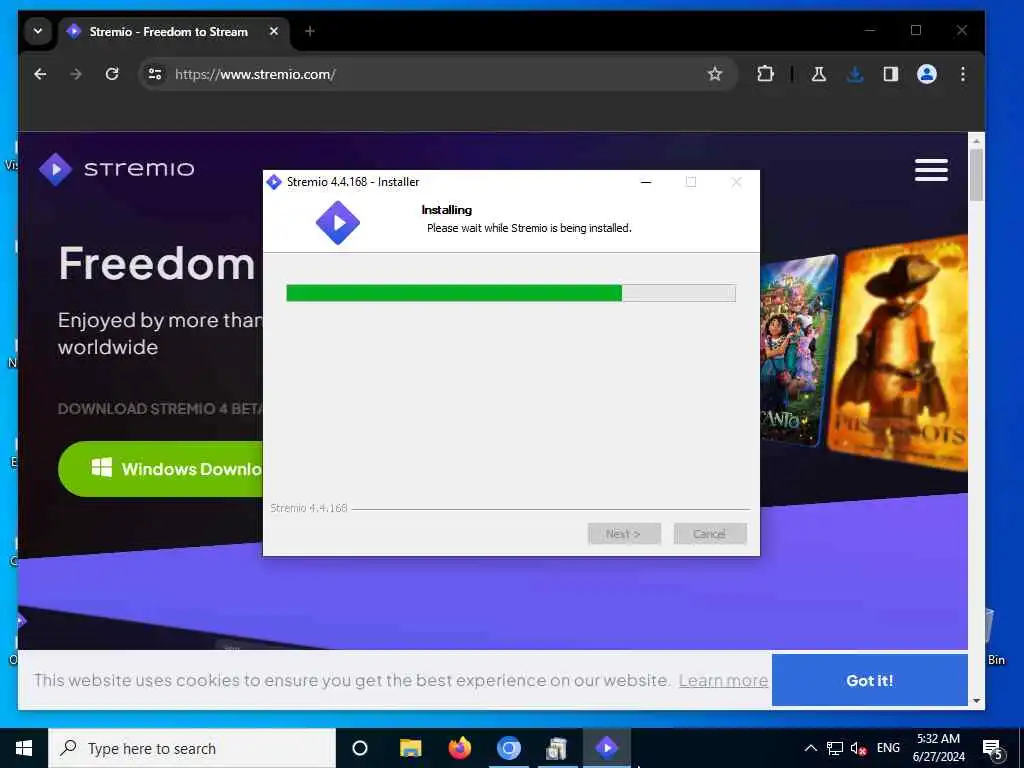The width and height of the screenshot is (1024, 768).
Task: Click the browser forward arrow
Action: coord(76,74)
